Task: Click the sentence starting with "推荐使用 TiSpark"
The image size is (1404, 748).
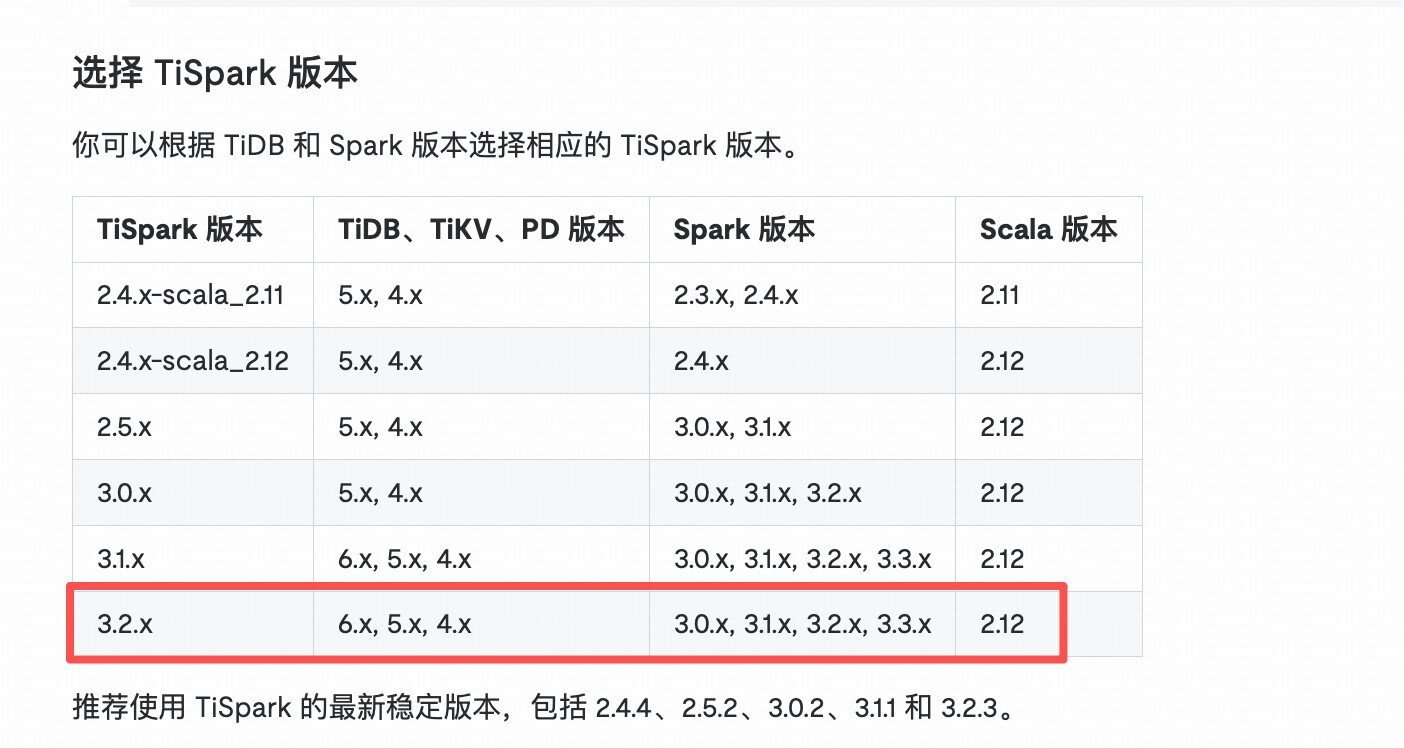Action: coord(549,708)
